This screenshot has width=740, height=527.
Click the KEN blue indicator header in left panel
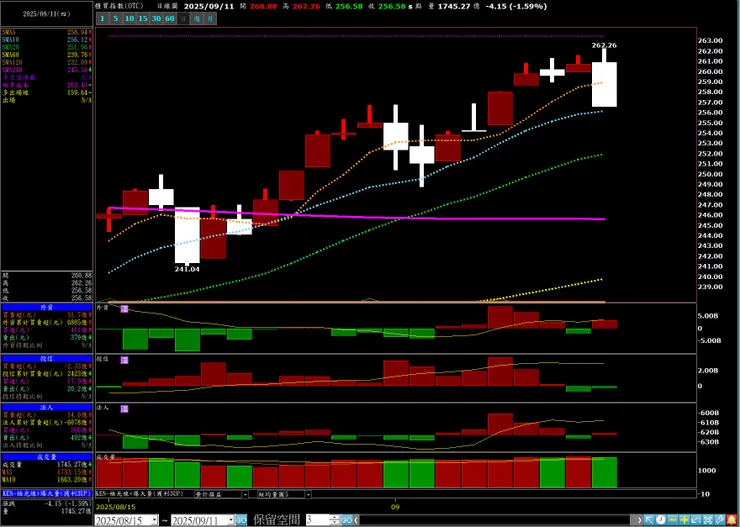(47, 493)
